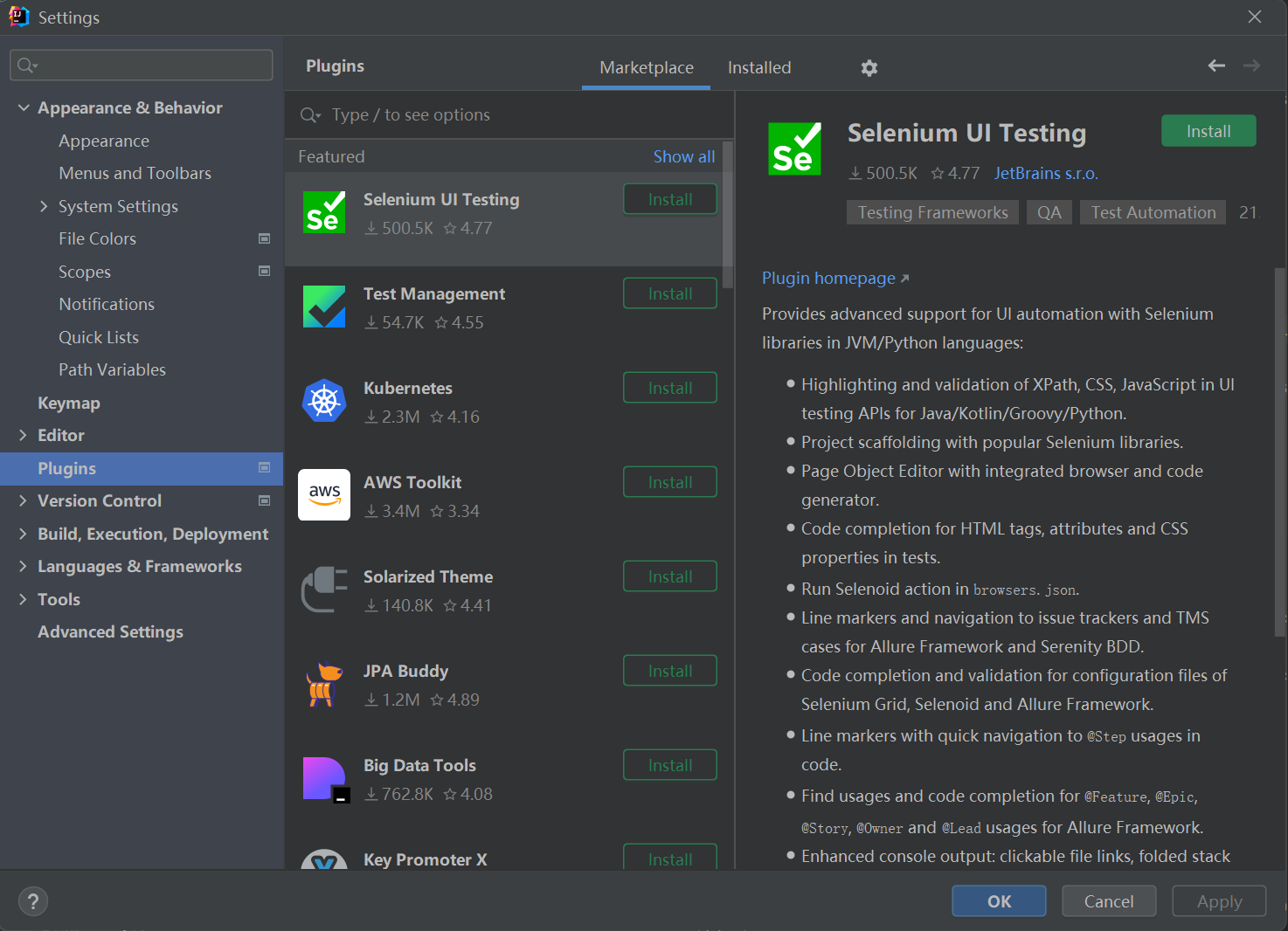This screenshot has width=1288, height=931.
Task: Install Selenium UI Testing from details pane
Action: pos(1208,131)
